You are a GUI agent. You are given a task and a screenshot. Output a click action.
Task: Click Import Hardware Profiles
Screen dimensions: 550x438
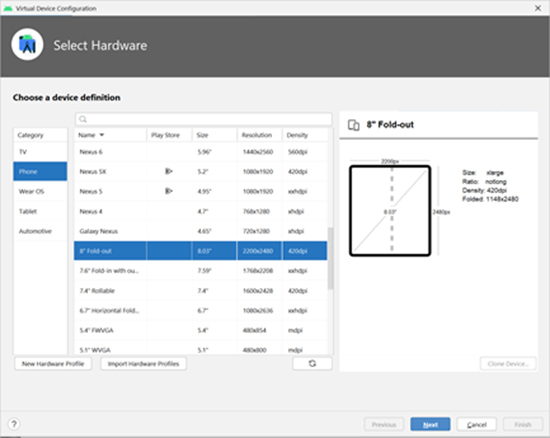click(143, 364)
